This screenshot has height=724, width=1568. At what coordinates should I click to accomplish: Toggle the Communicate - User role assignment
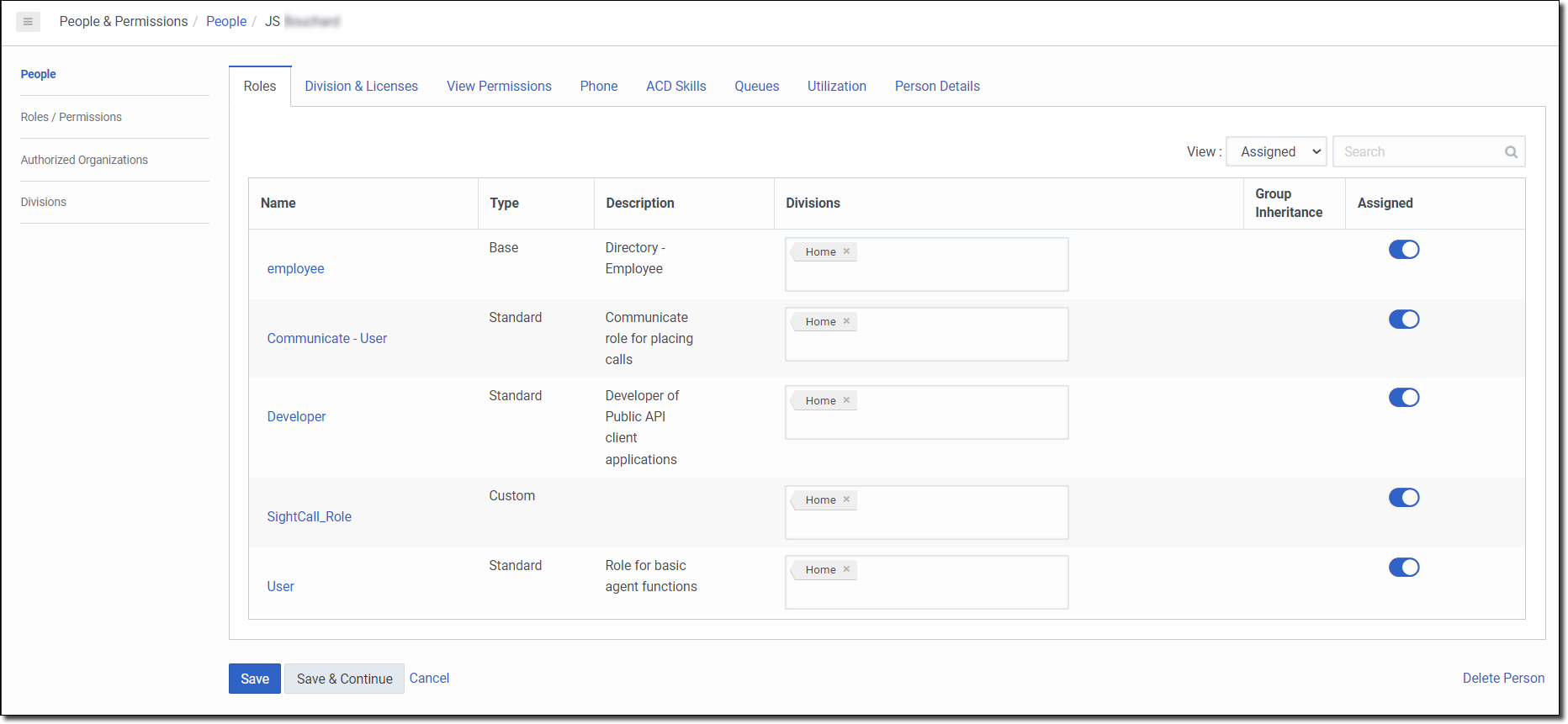1404,320
